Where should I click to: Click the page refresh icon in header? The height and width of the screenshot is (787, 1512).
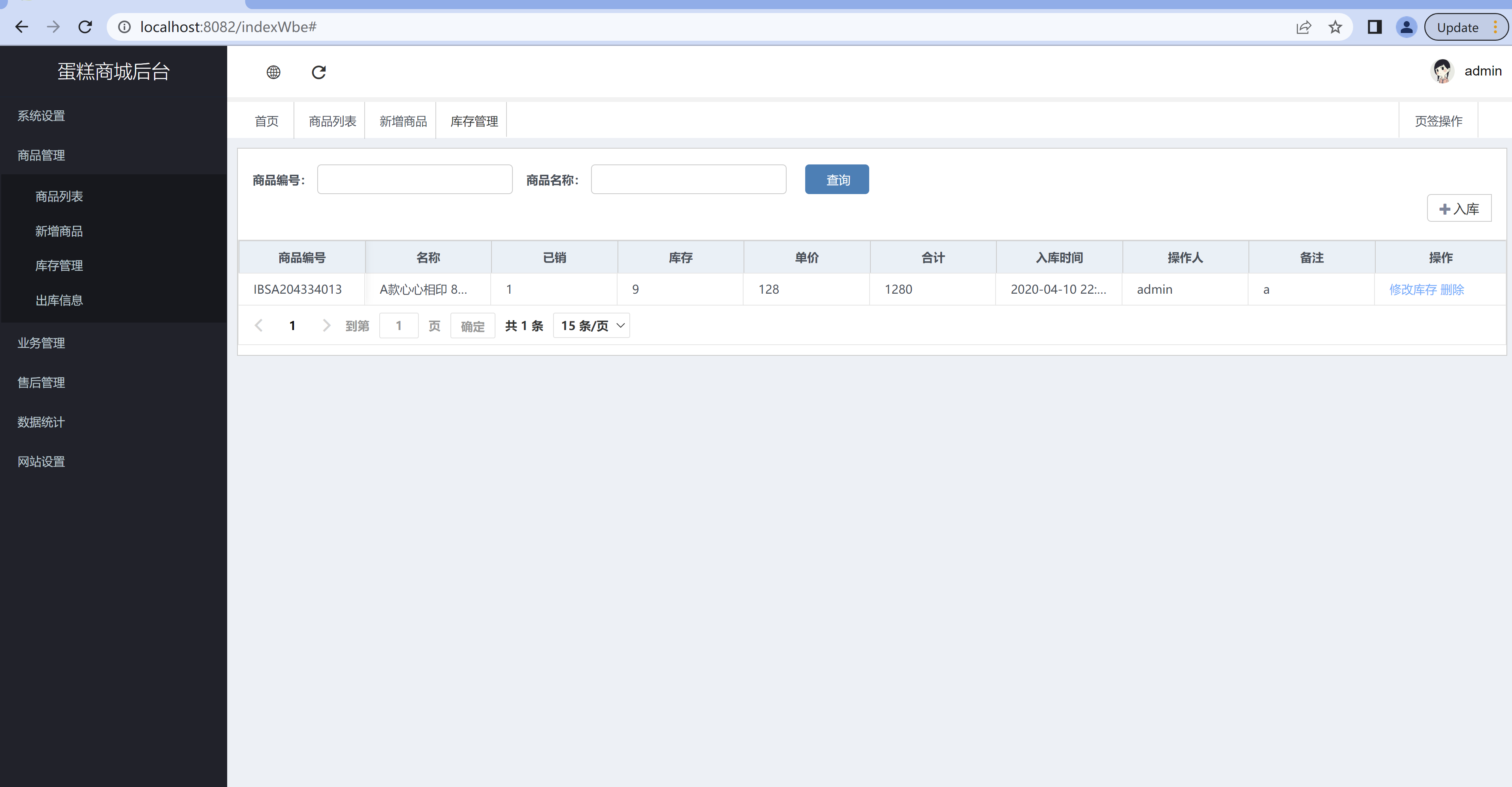coord(319,72)
